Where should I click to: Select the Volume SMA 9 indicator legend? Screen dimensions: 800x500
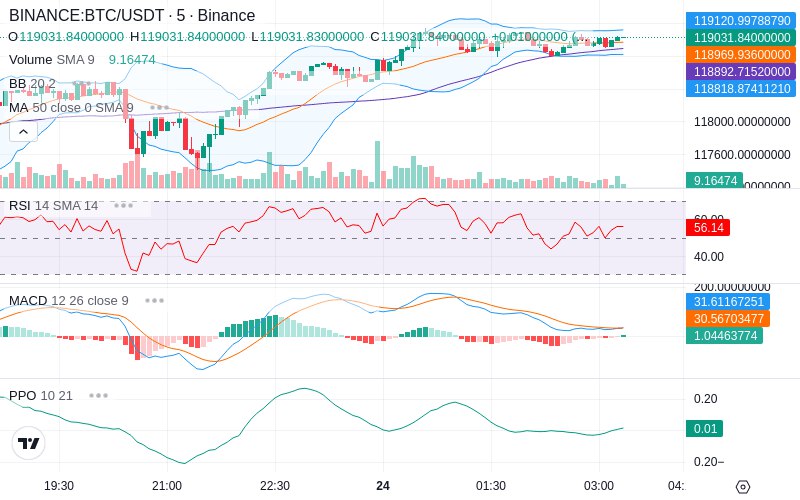[50, 59]
